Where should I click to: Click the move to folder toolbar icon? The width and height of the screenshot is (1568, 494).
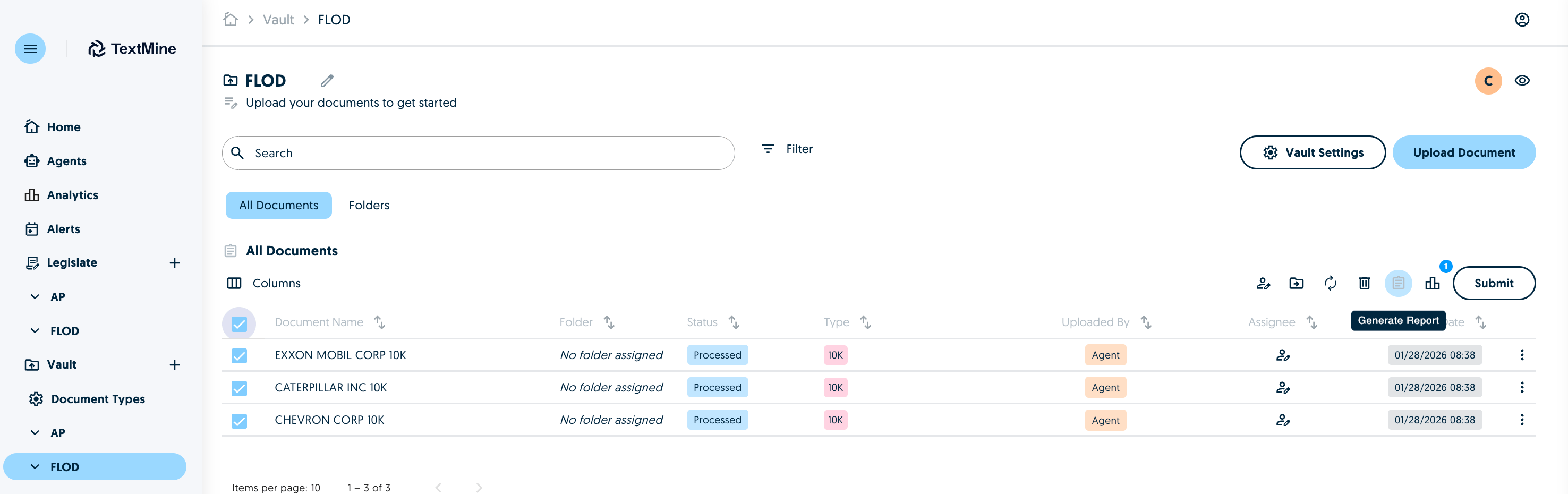[x=1297, y=284]
